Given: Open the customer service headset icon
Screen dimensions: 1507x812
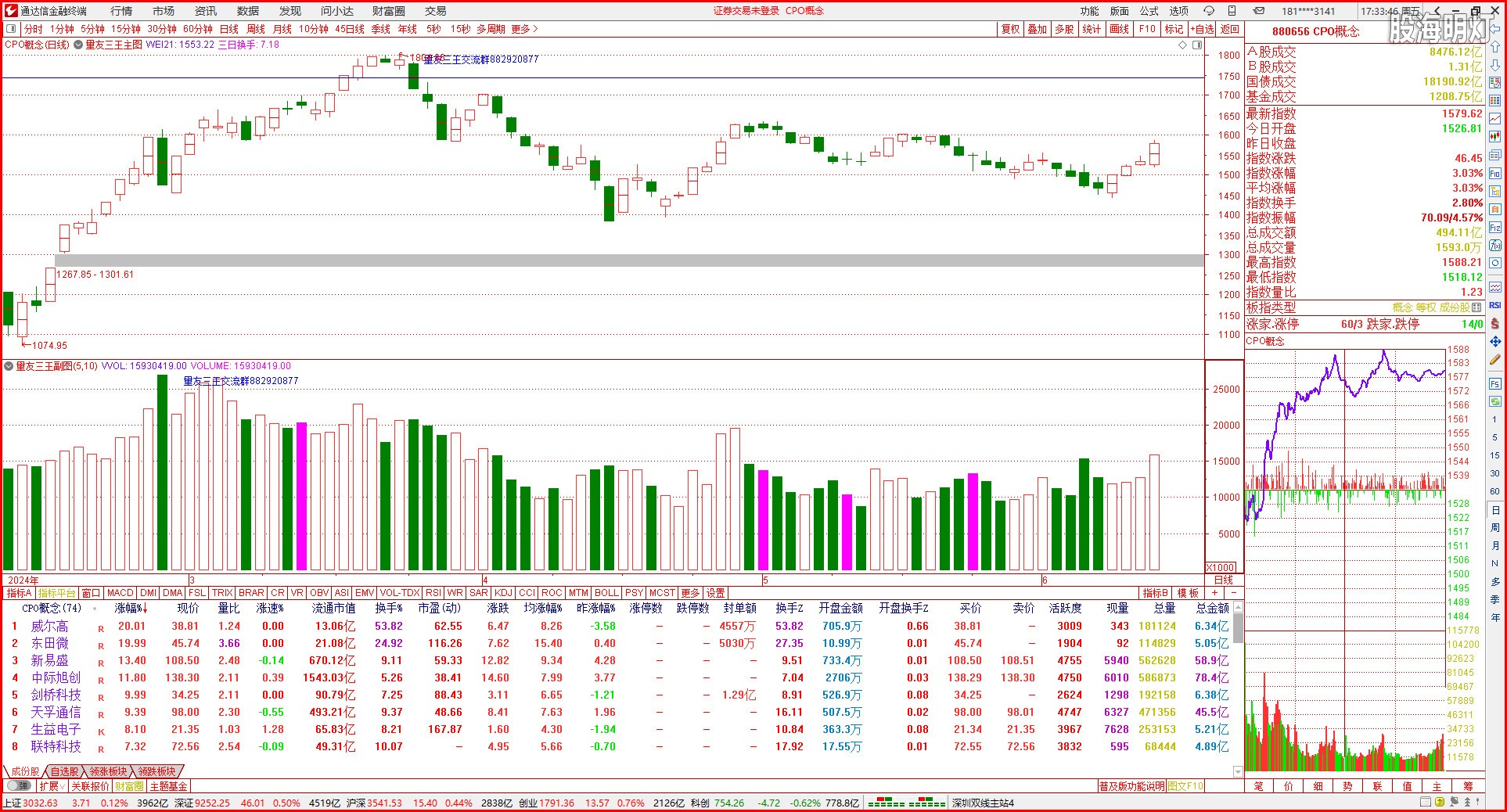Looking at the screenshot, I should [1209, 10].
